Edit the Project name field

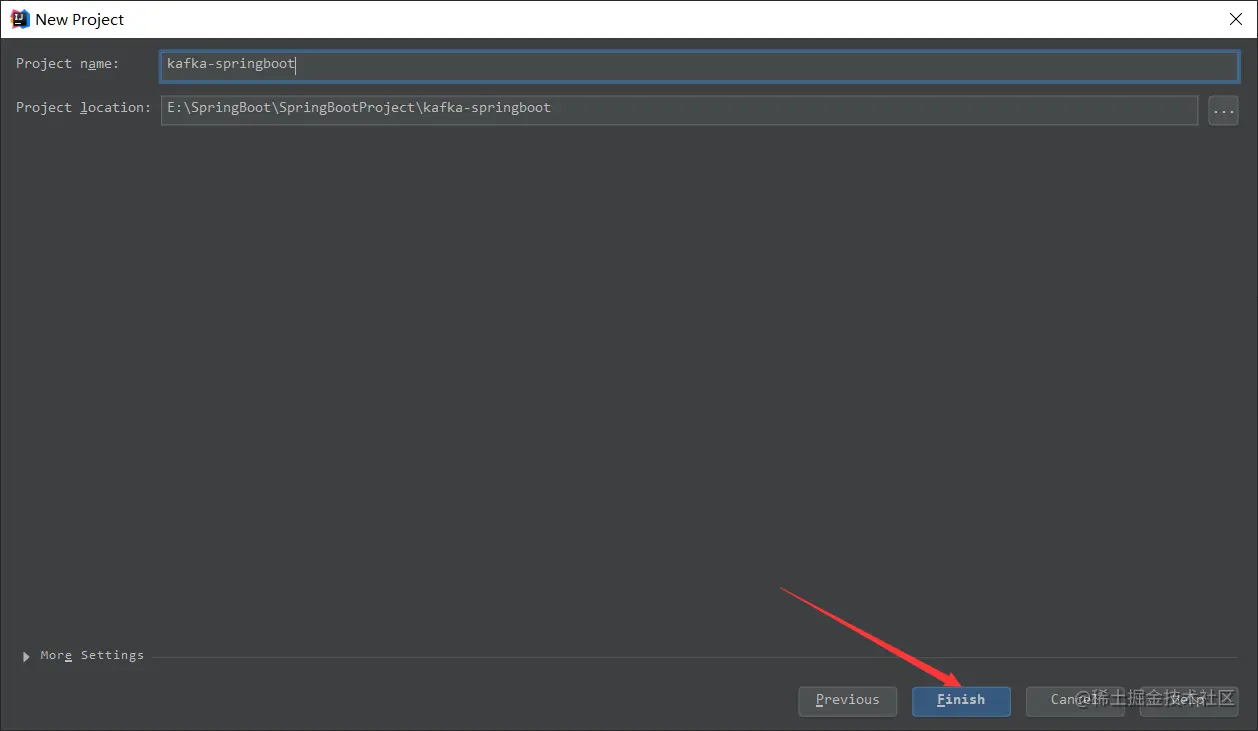[699, 65]
